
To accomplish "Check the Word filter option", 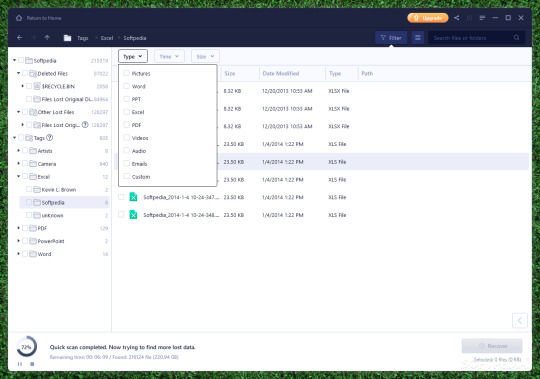I will point(126,86).
